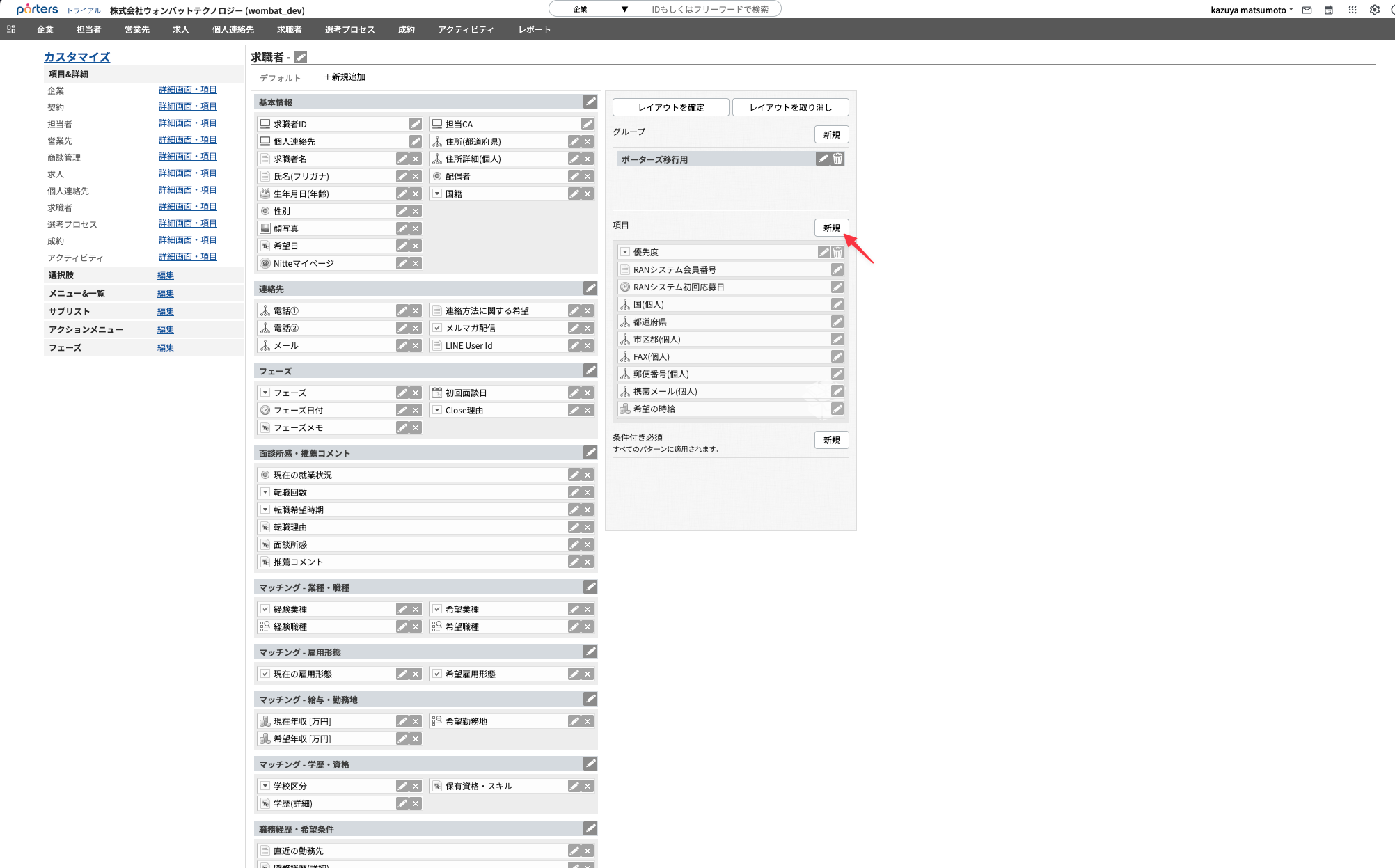Click 新規 button for グループ
The image size is (1395, 868).
click(x=832, y=134)
